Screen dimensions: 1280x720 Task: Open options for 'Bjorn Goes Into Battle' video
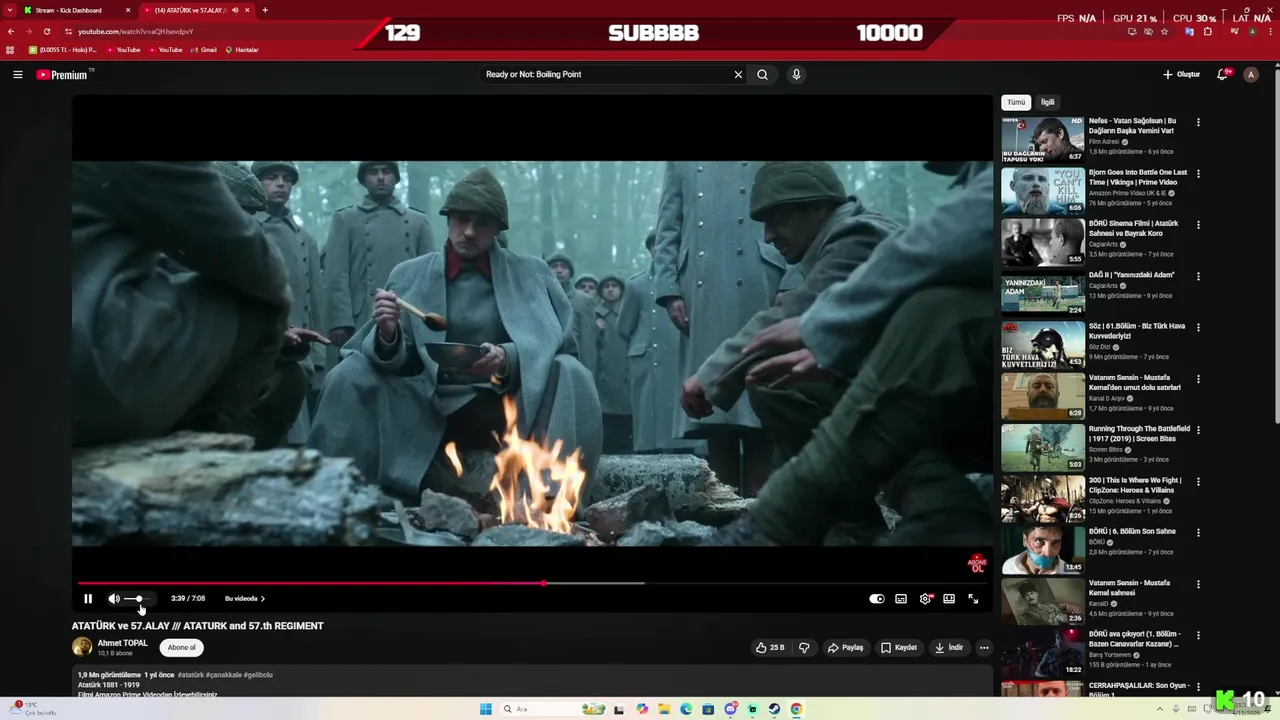point(1198,174)
